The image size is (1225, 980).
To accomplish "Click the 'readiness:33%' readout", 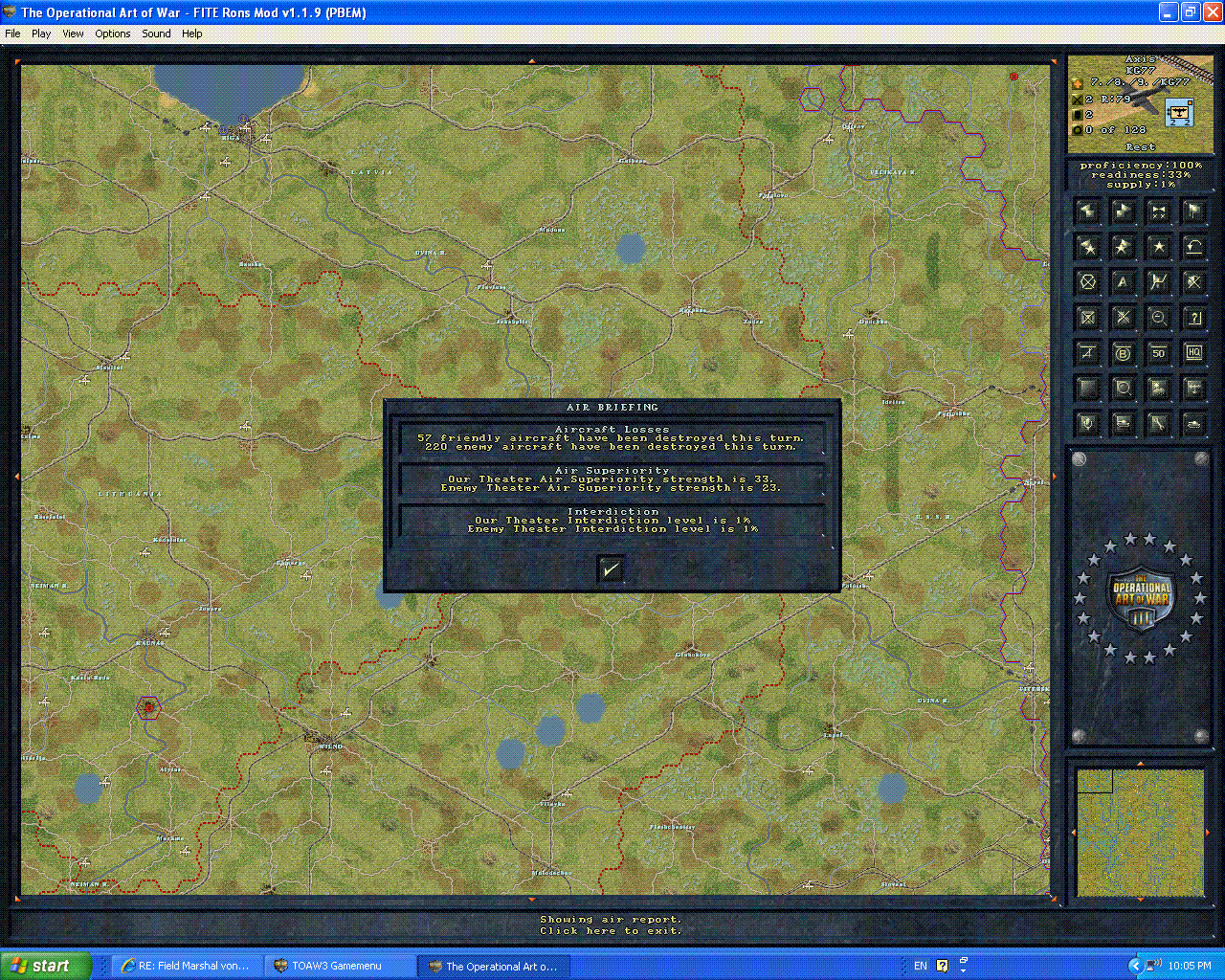I will (x=1141, y=175).
